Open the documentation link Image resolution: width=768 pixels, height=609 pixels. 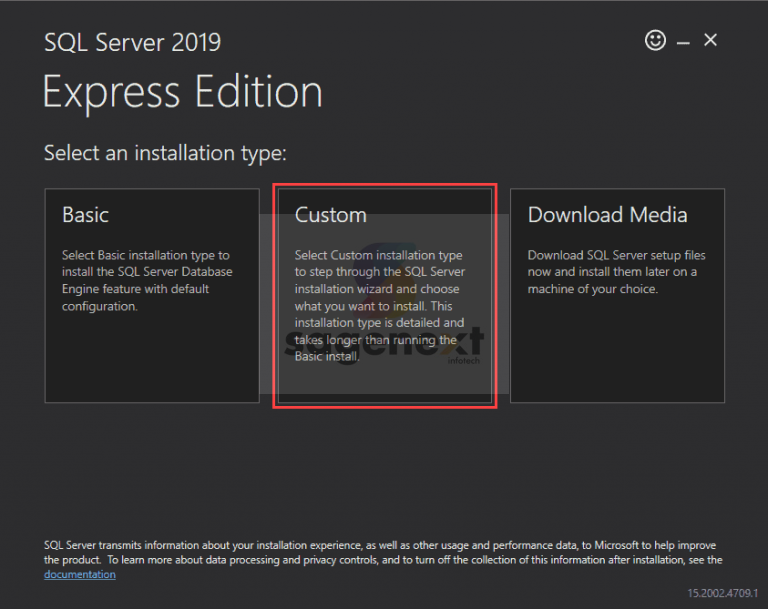80,574
